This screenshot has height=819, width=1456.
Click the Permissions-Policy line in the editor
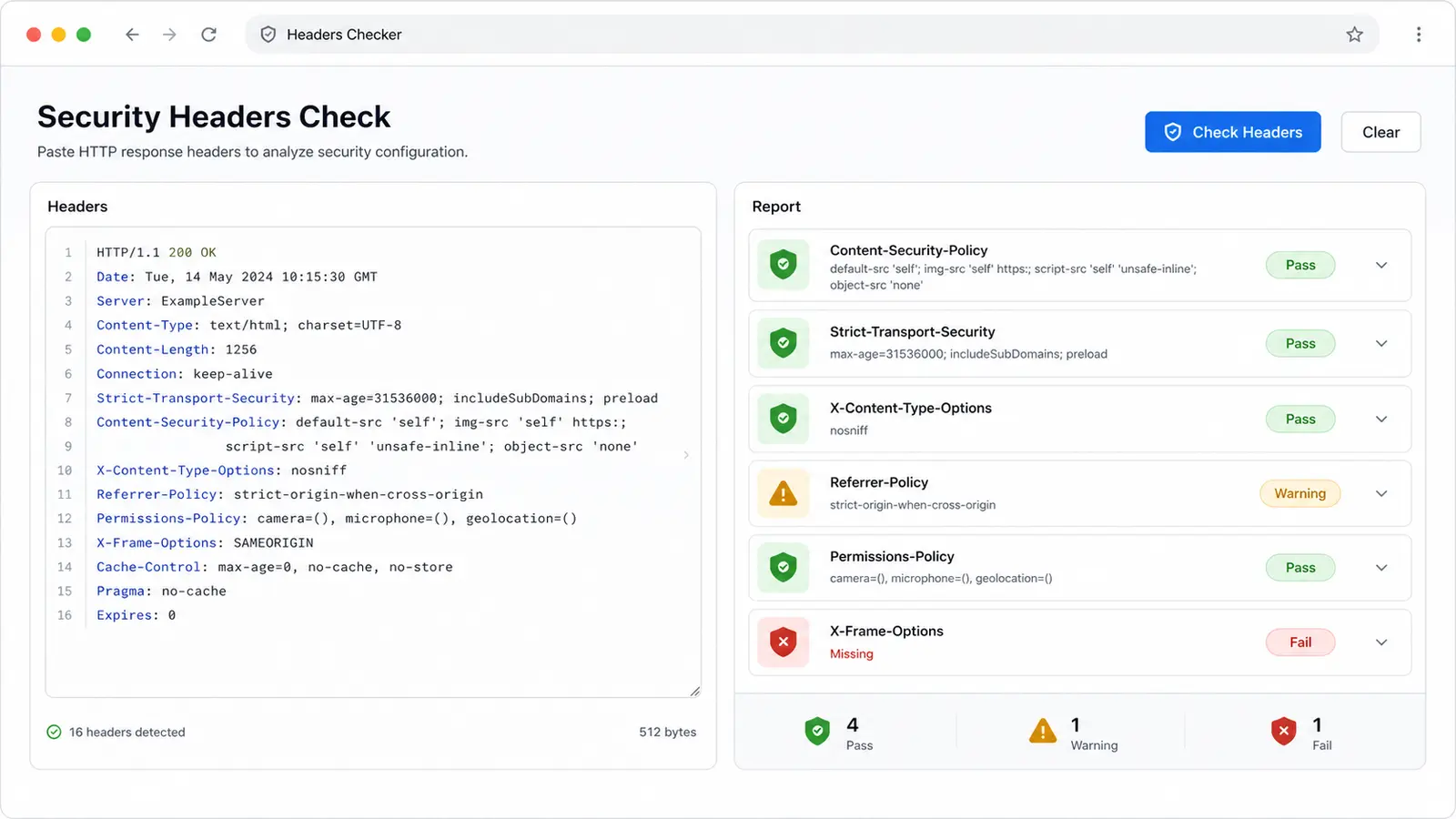[x=337, y=519]
